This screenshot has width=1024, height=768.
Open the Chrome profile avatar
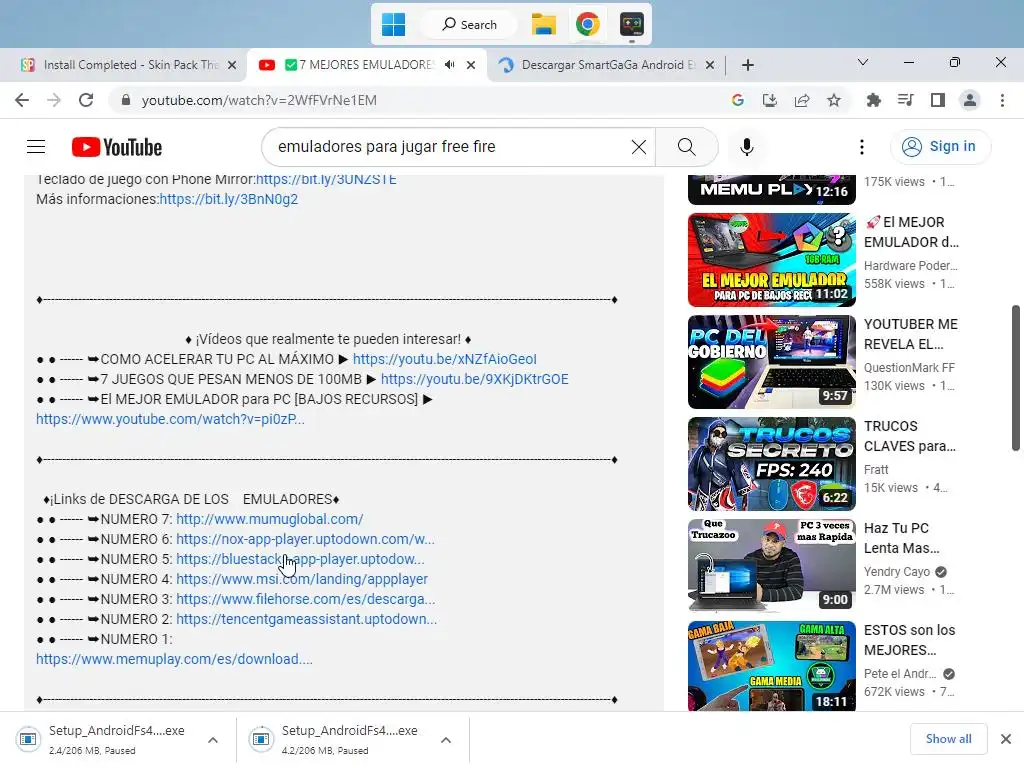pyautogui.click(x=970, y=101)
